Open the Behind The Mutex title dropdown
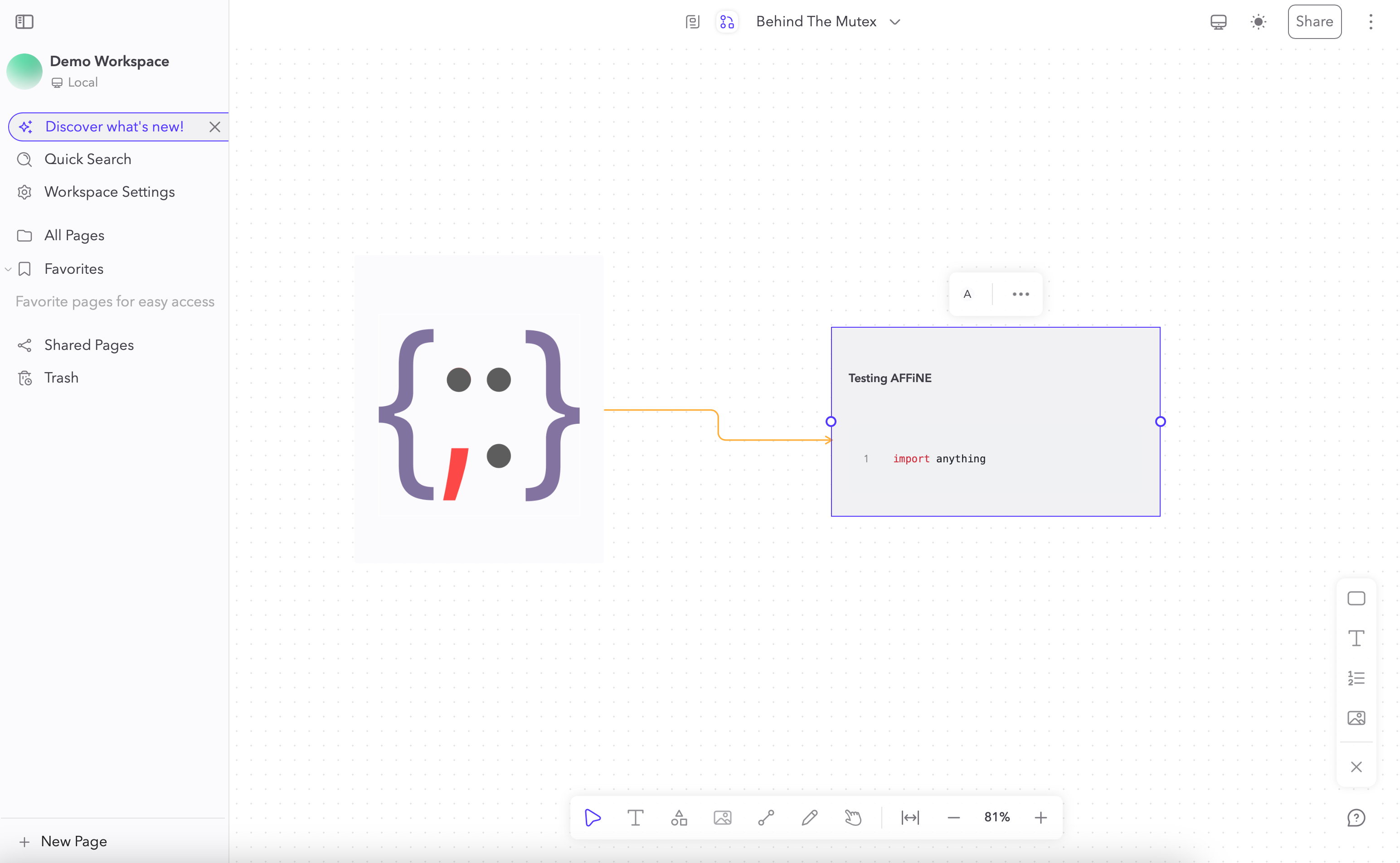This screenshot has width=1400, height=863. point(894,22)
